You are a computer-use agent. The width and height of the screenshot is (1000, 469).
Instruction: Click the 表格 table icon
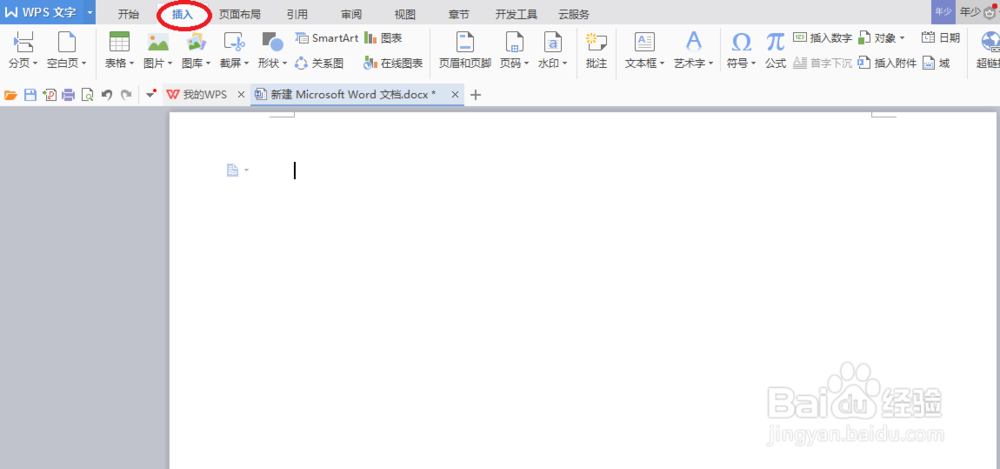pos(119,42)
